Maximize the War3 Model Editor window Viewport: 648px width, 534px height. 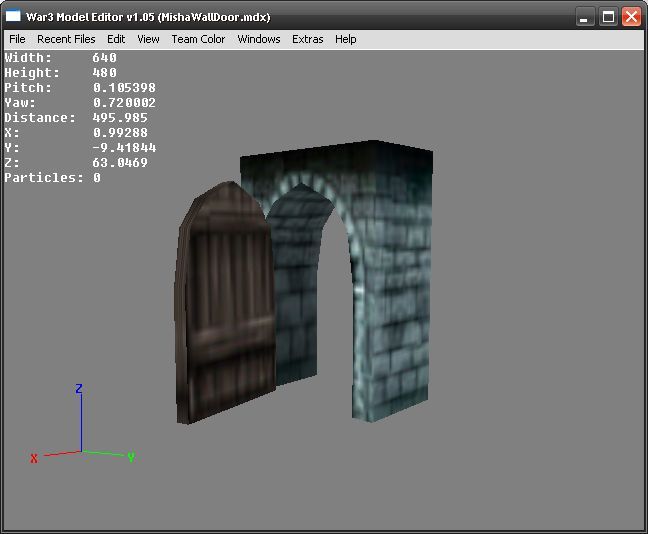click(x=608, y=17)
